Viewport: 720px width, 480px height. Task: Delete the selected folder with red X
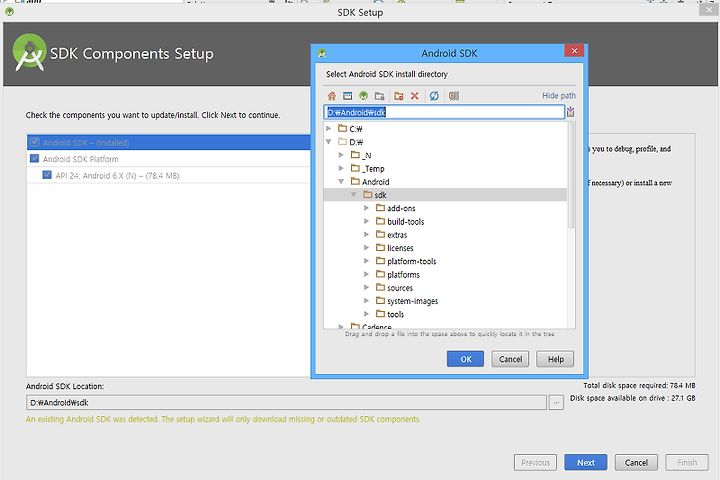click(415, 96)
